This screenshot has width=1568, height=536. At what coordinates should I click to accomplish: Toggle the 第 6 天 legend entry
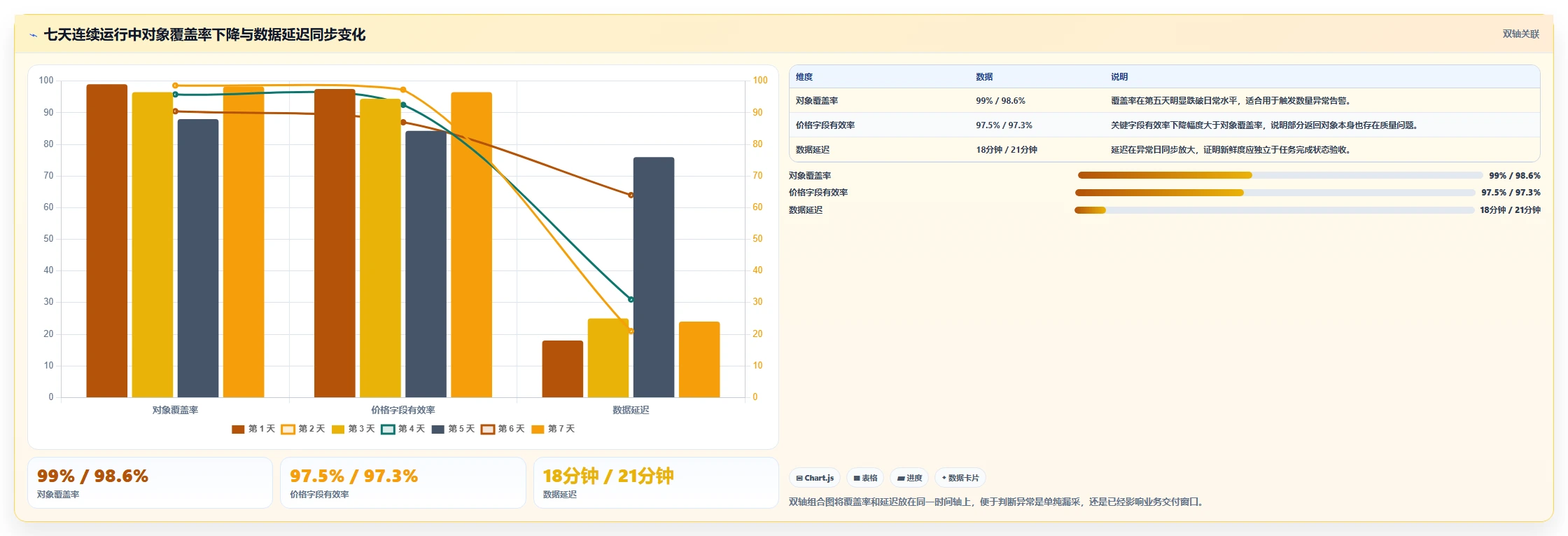point(503,429)
